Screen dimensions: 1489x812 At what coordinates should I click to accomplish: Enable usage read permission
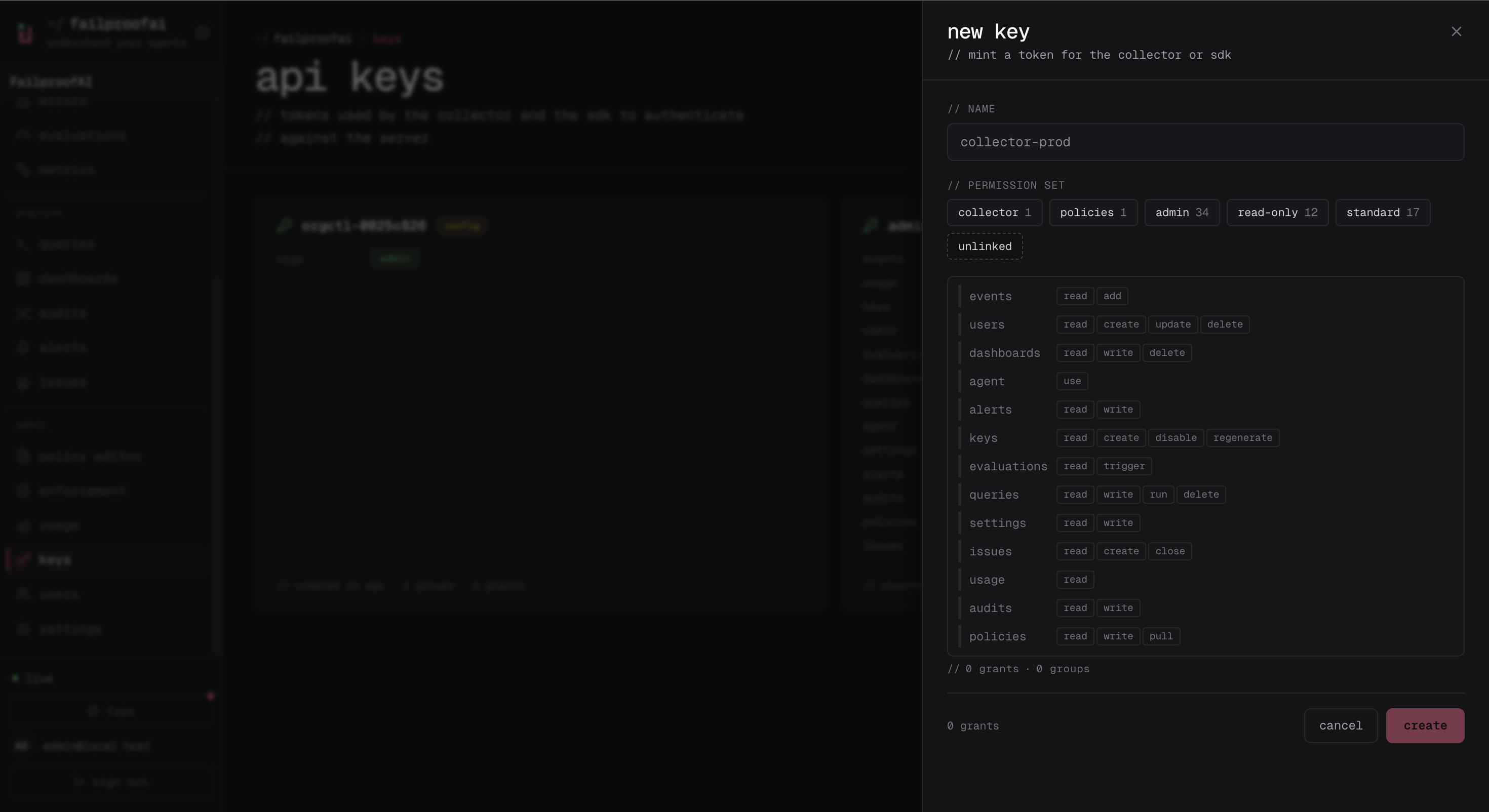(1075, 579)
